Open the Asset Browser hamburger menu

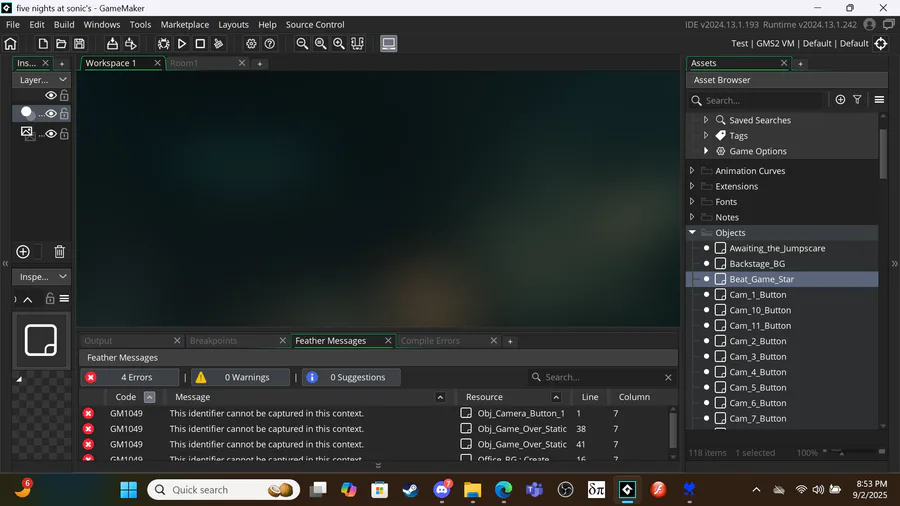pos(879,100)
